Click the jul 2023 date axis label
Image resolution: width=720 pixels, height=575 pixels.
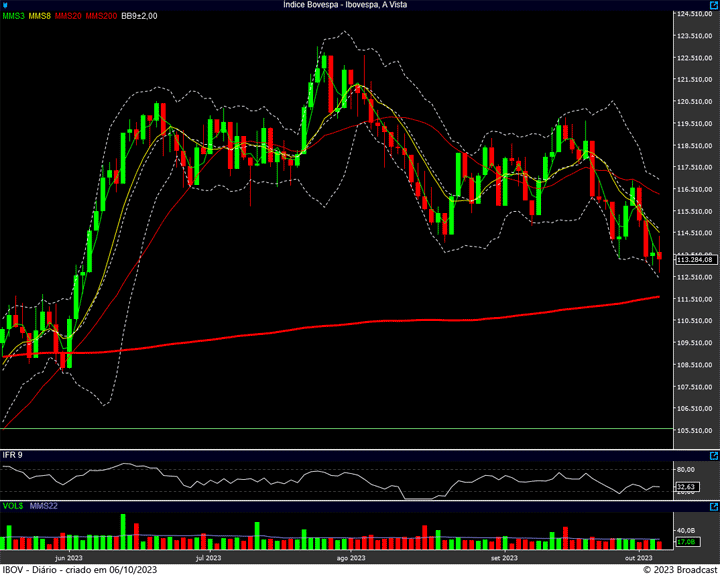(208, 558)
